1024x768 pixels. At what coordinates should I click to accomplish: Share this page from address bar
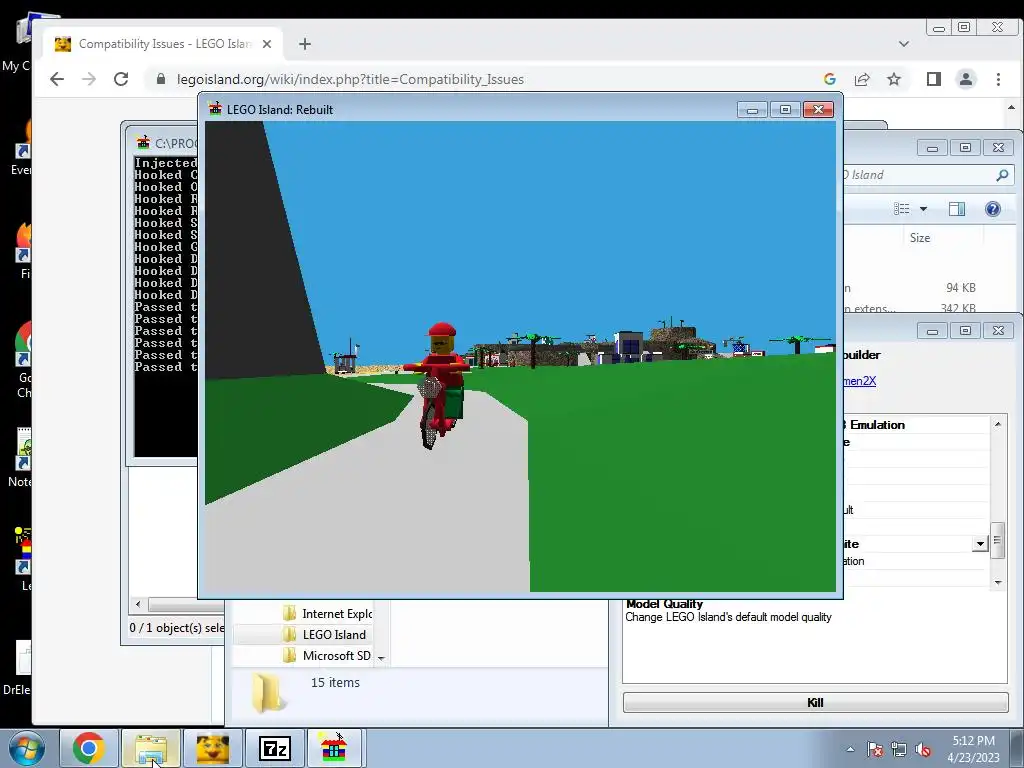[x=862, y=79]
